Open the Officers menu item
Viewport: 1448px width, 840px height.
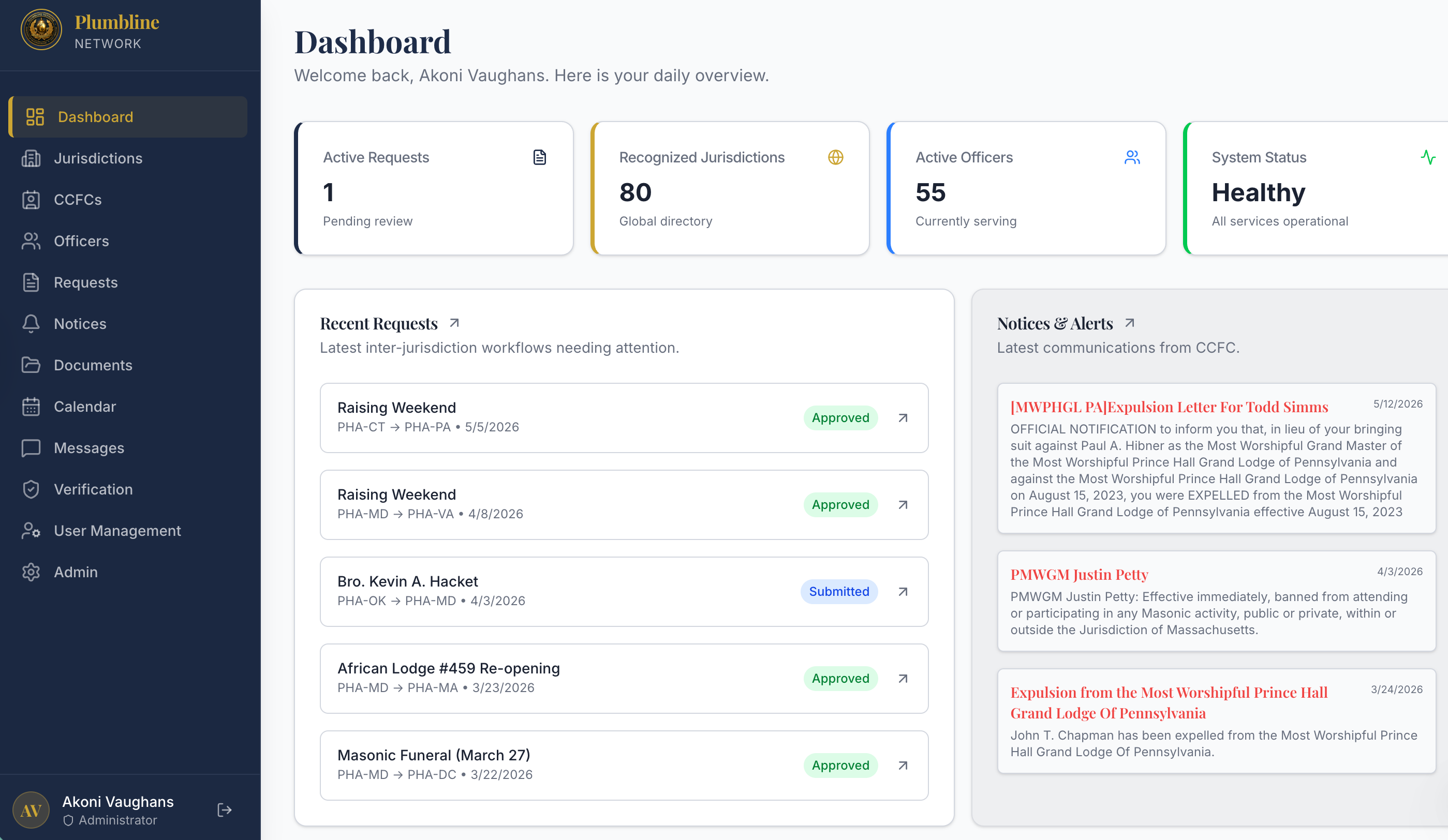click(x=128, y=241)
